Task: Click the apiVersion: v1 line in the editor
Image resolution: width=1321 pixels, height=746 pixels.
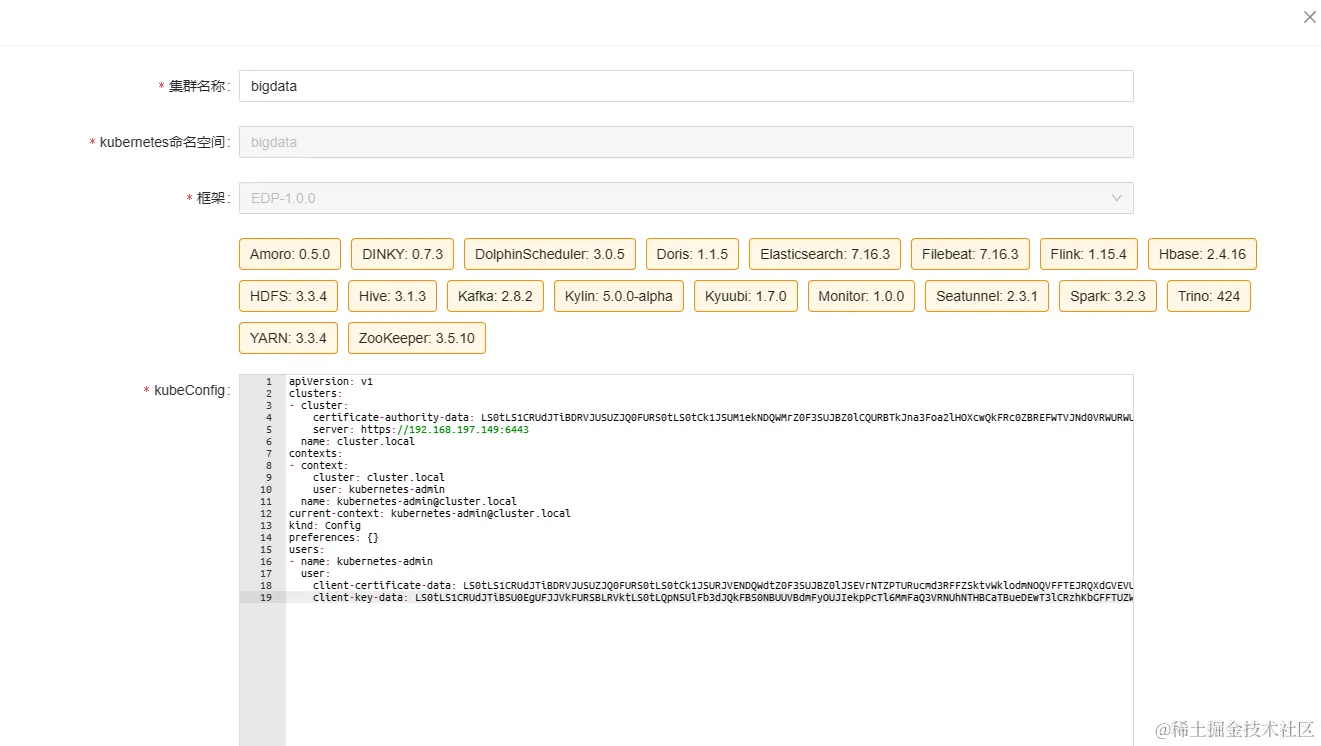Action: click(331, 382)
